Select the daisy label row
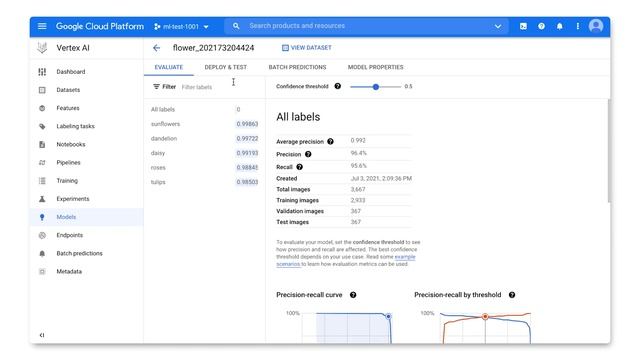 [204, 153]
